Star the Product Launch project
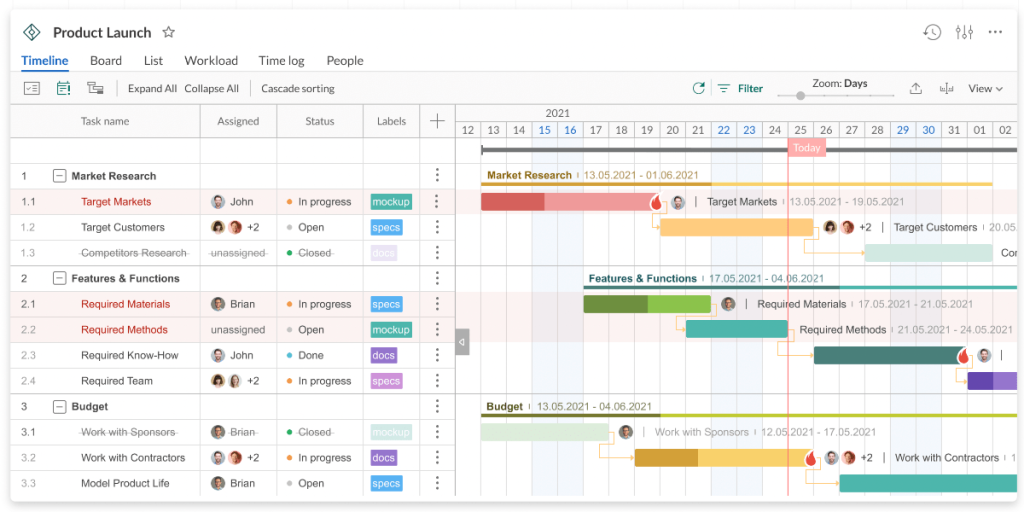 coord(169,33)
